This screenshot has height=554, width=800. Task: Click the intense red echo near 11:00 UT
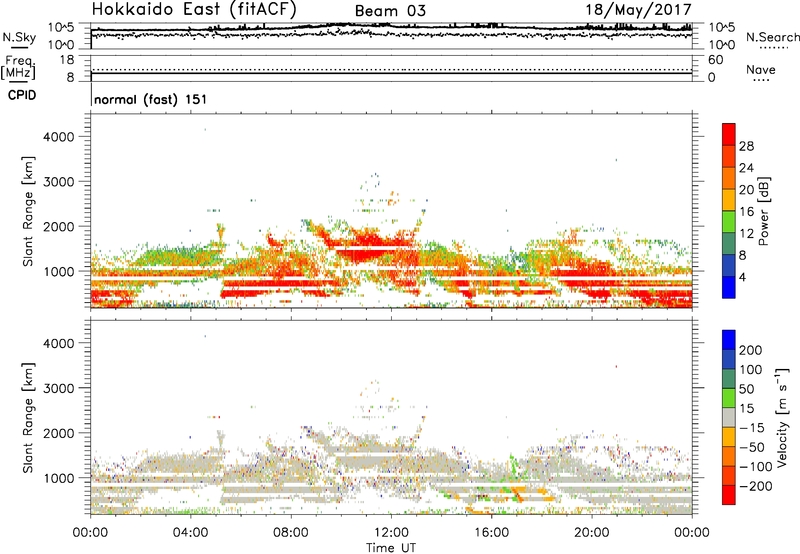pos(365,245)
